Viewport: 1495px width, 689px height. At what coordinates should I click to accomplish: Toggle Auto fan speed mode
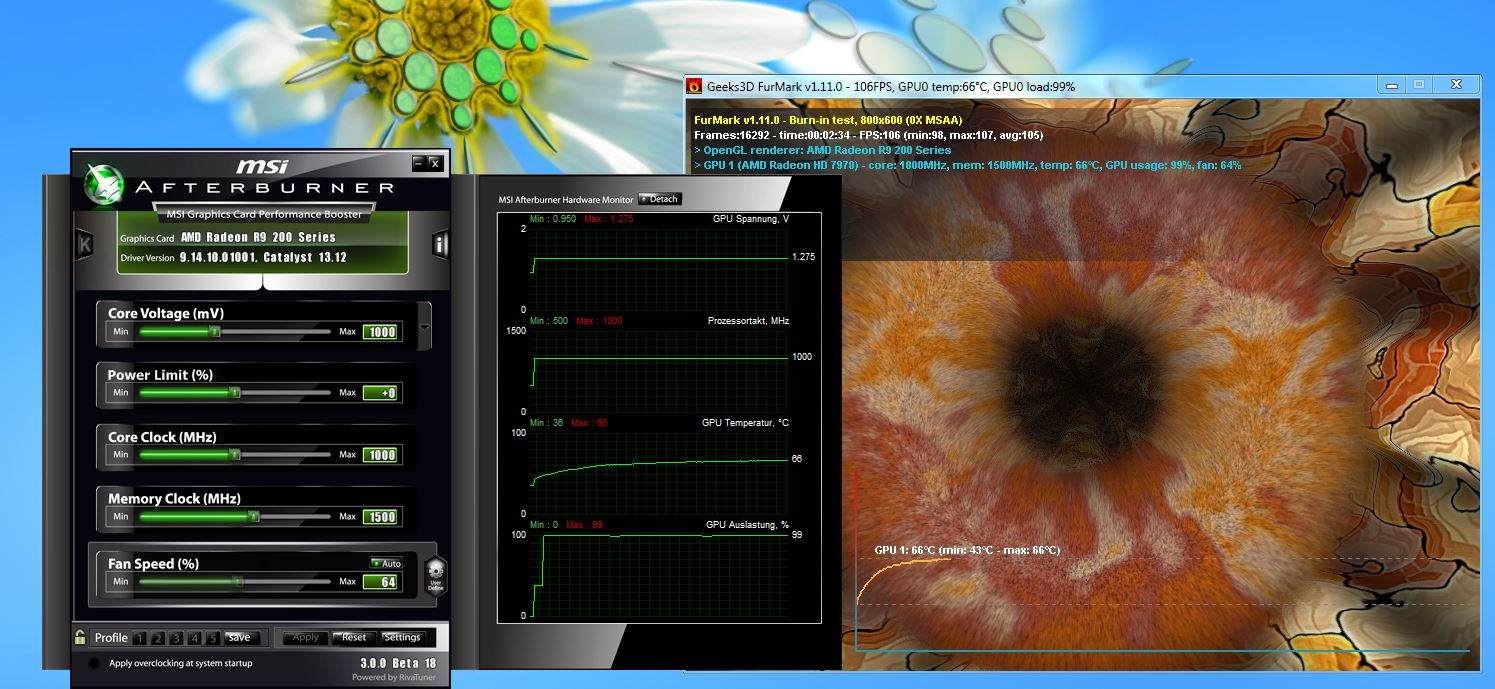point(386,563)
